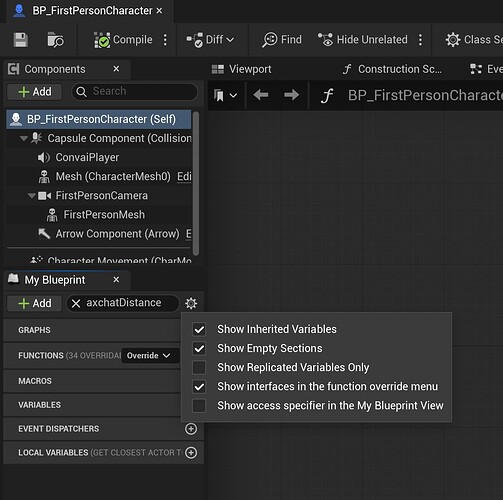The image size is (503, 500).
Task: Open Class Settings
Action: tap(474, 40)
